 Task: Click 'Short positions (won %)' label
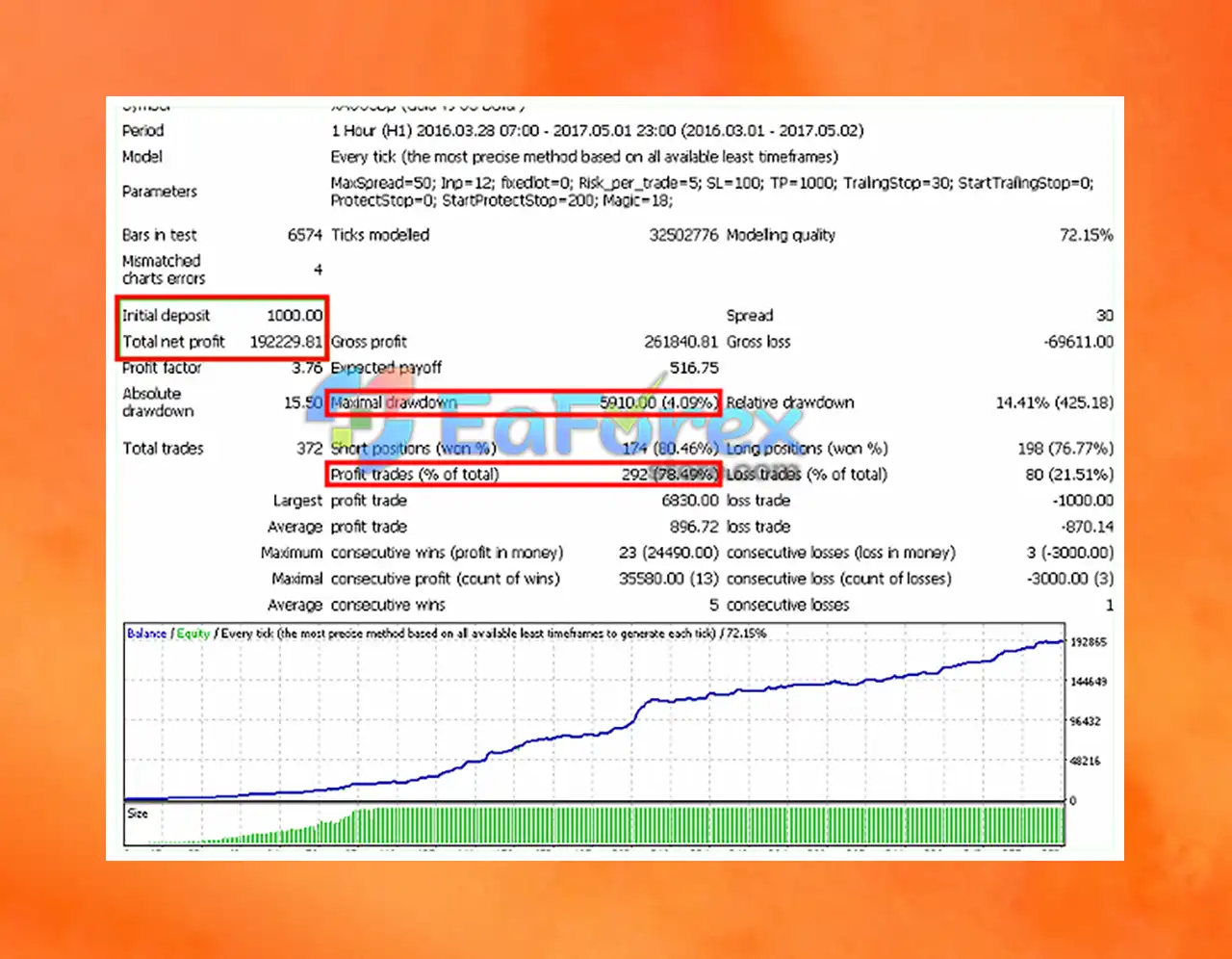coord(414,448)
